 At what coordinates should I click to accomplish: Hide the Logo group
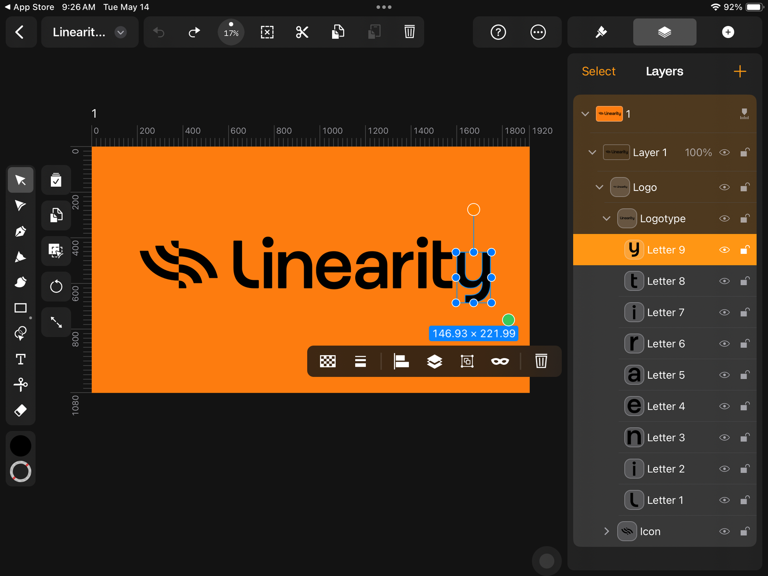point(724,187)
